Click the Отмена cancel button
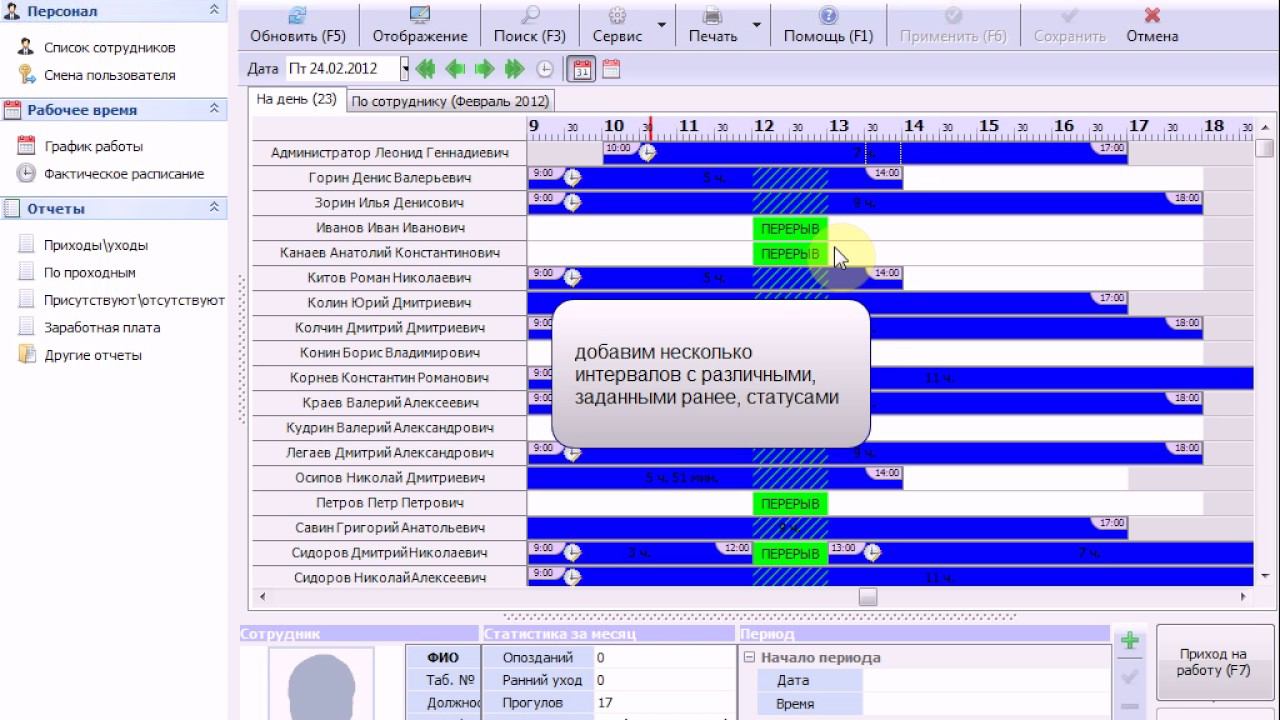Viewport: 1280px width, 720px height. point(1152,24)
